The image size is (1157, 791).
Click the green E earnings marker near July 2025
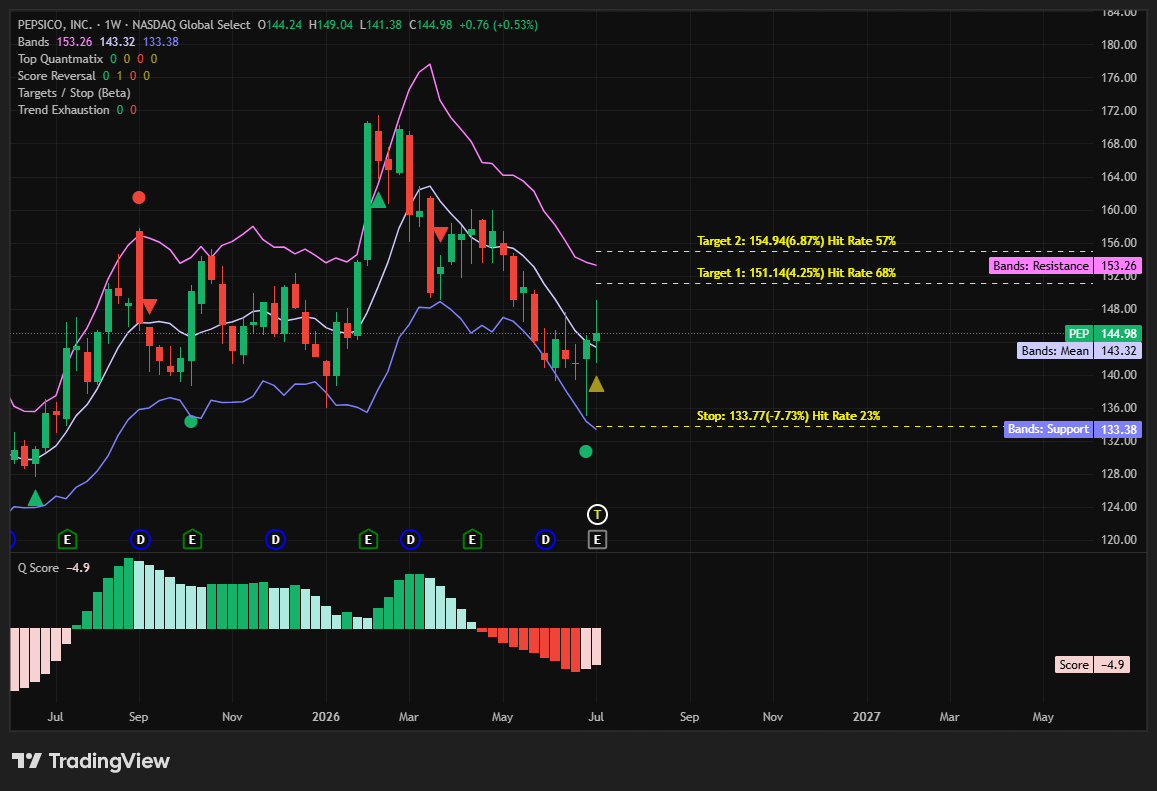pyautogui.click(x=67, y=539)
